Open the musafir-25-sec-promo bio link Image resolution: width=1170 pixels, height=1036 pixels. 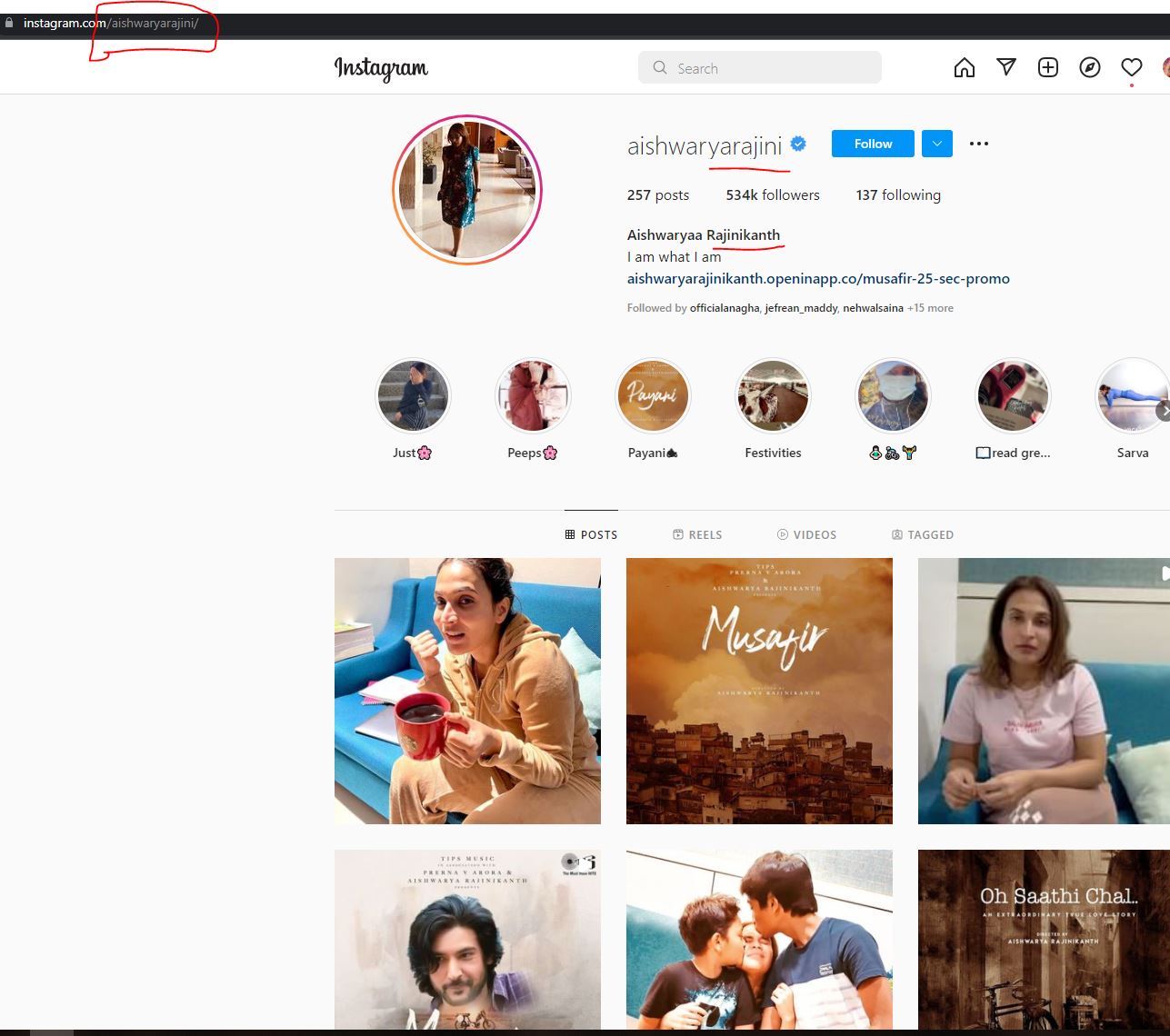click(818, 279)
